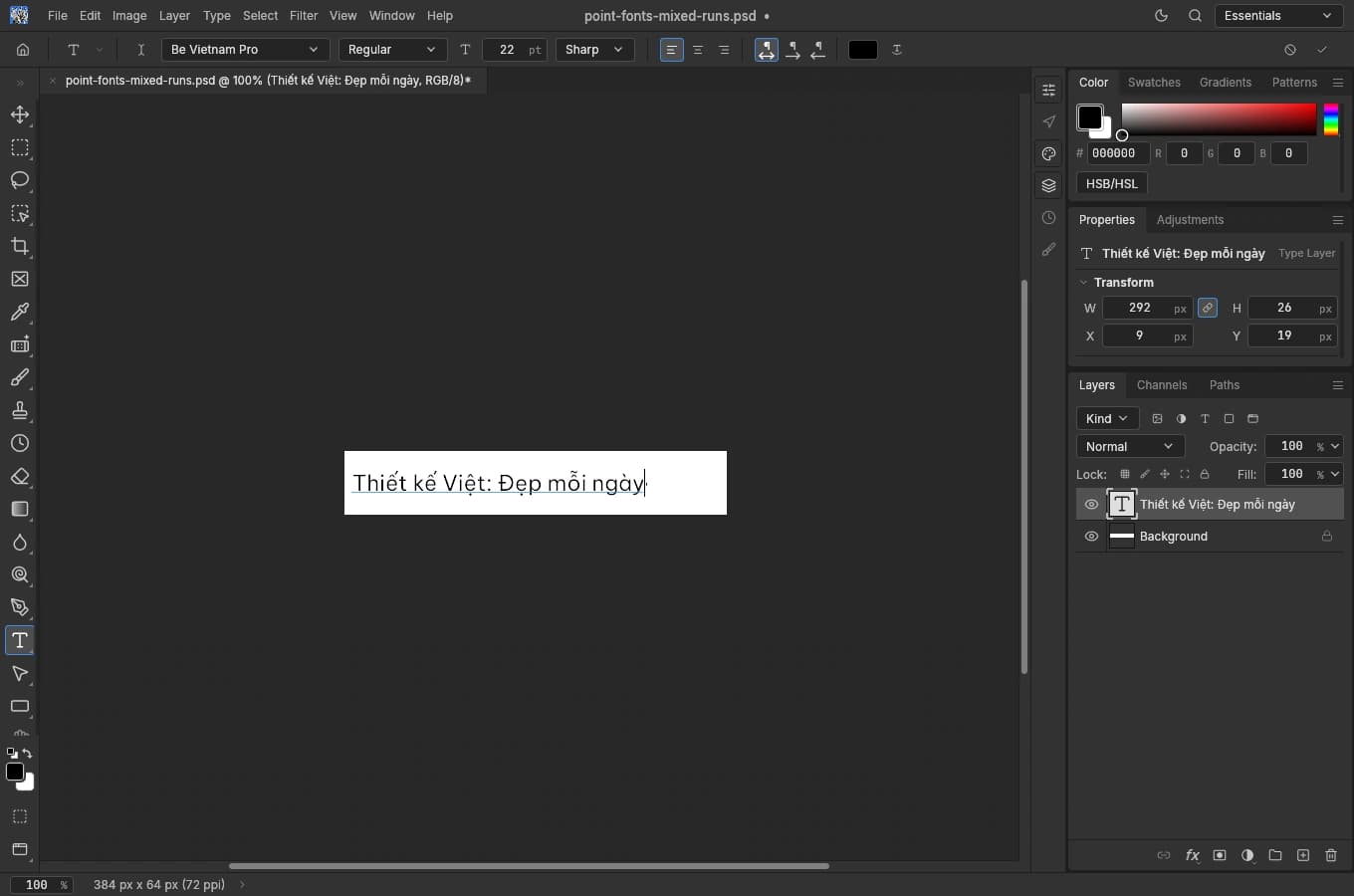Open the Sharp anti-aliasing dropdown
1354x896 pixels.
click(x=594, y=50)
